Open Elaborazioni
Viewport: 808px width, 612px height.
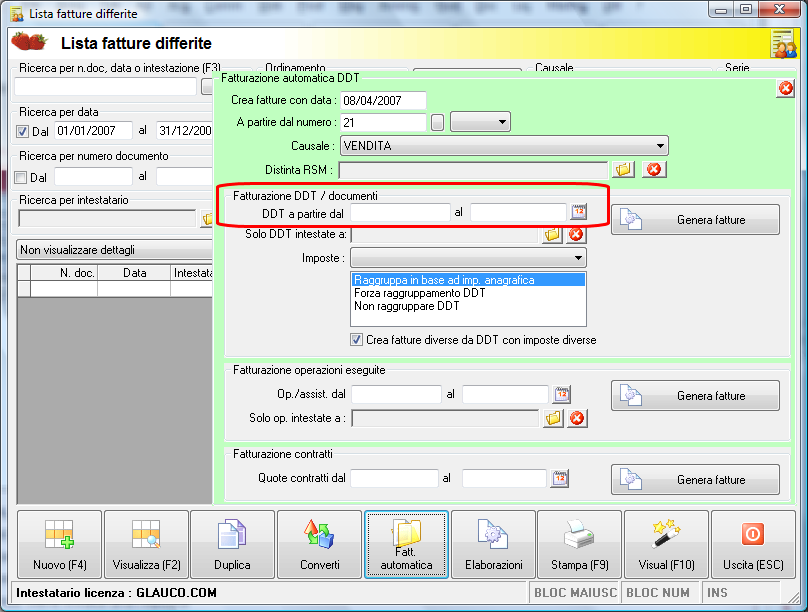[x=493, y=545]
